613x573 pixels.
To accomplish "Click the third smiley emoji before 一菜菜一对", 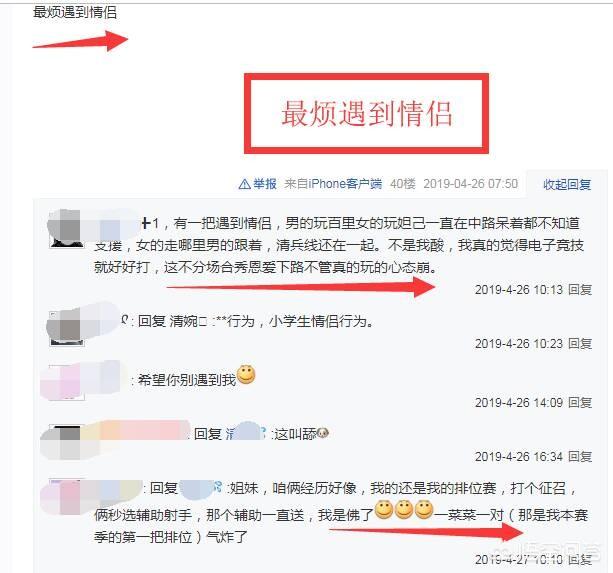I will (x=424, y=510).
